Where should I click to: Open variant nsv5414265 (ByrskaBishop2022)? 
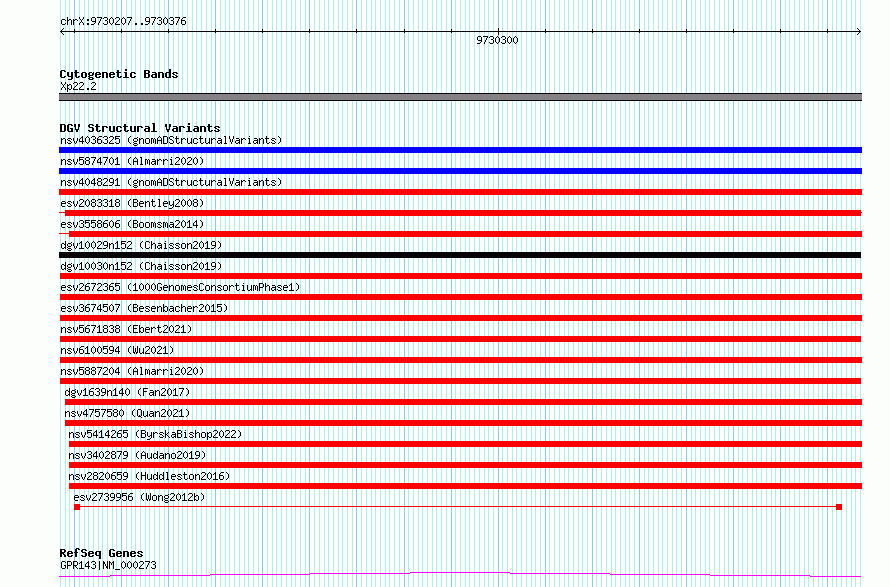(x=155, y=434)
